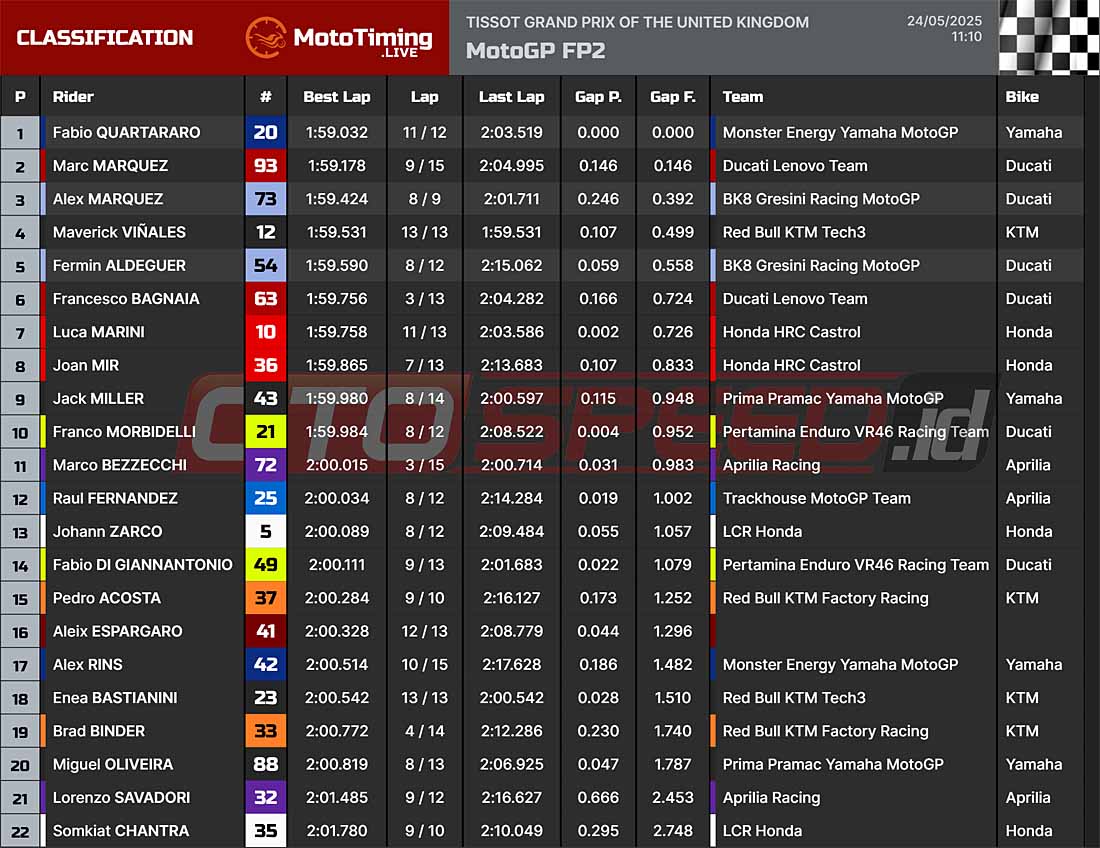Viewport: 1100px width, 848px height.
Task: Select rider Francesco BAGNAIA
Action: pyautogui.click(x=126, y=299)
